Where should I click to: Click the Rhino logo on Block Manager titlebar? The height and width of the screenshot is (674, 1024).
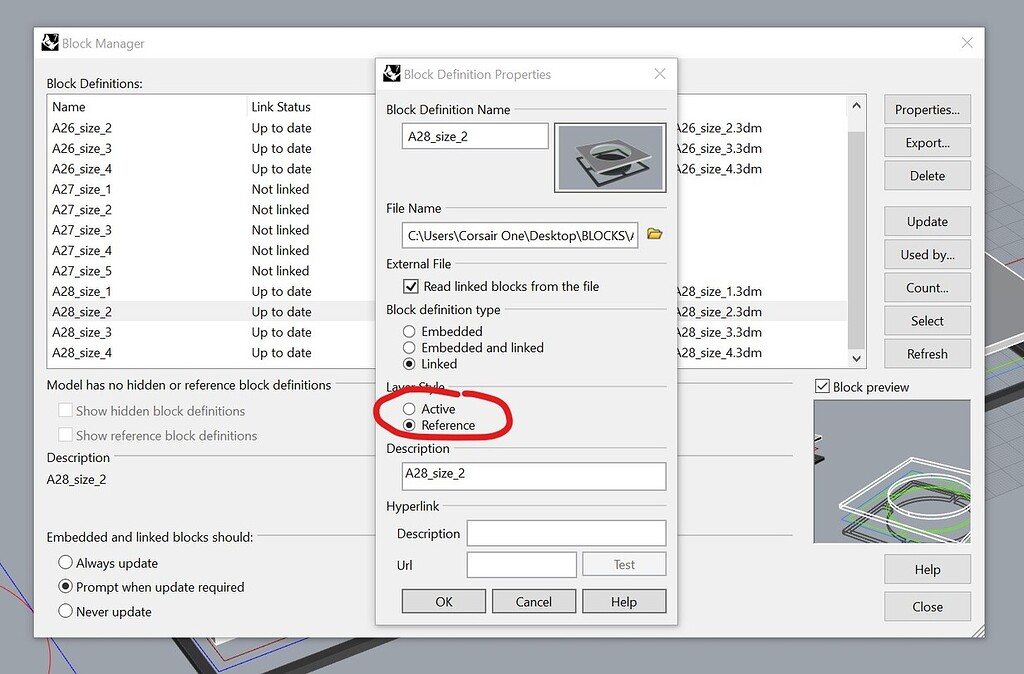pyautogui.click(x=49, y=42)
